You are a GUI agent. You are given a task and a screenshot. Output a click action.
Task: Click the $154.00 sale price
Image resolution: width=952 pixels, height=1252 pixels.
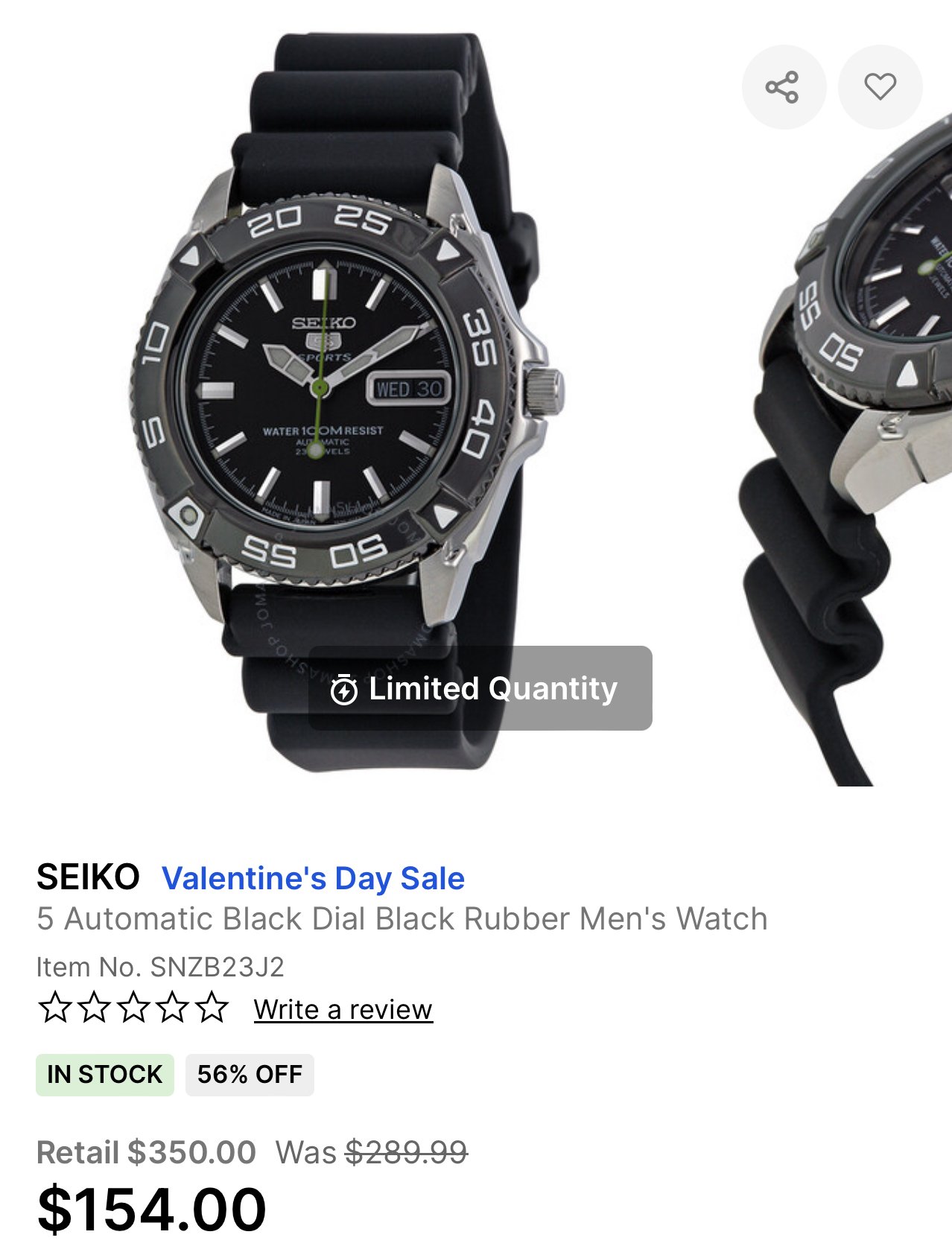(152, 1210)
